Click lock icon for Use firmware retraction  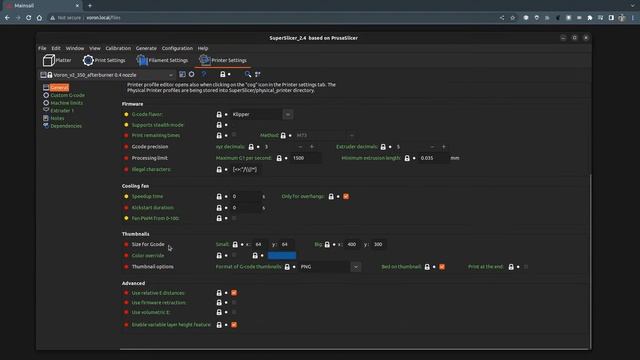coord(219,302)
